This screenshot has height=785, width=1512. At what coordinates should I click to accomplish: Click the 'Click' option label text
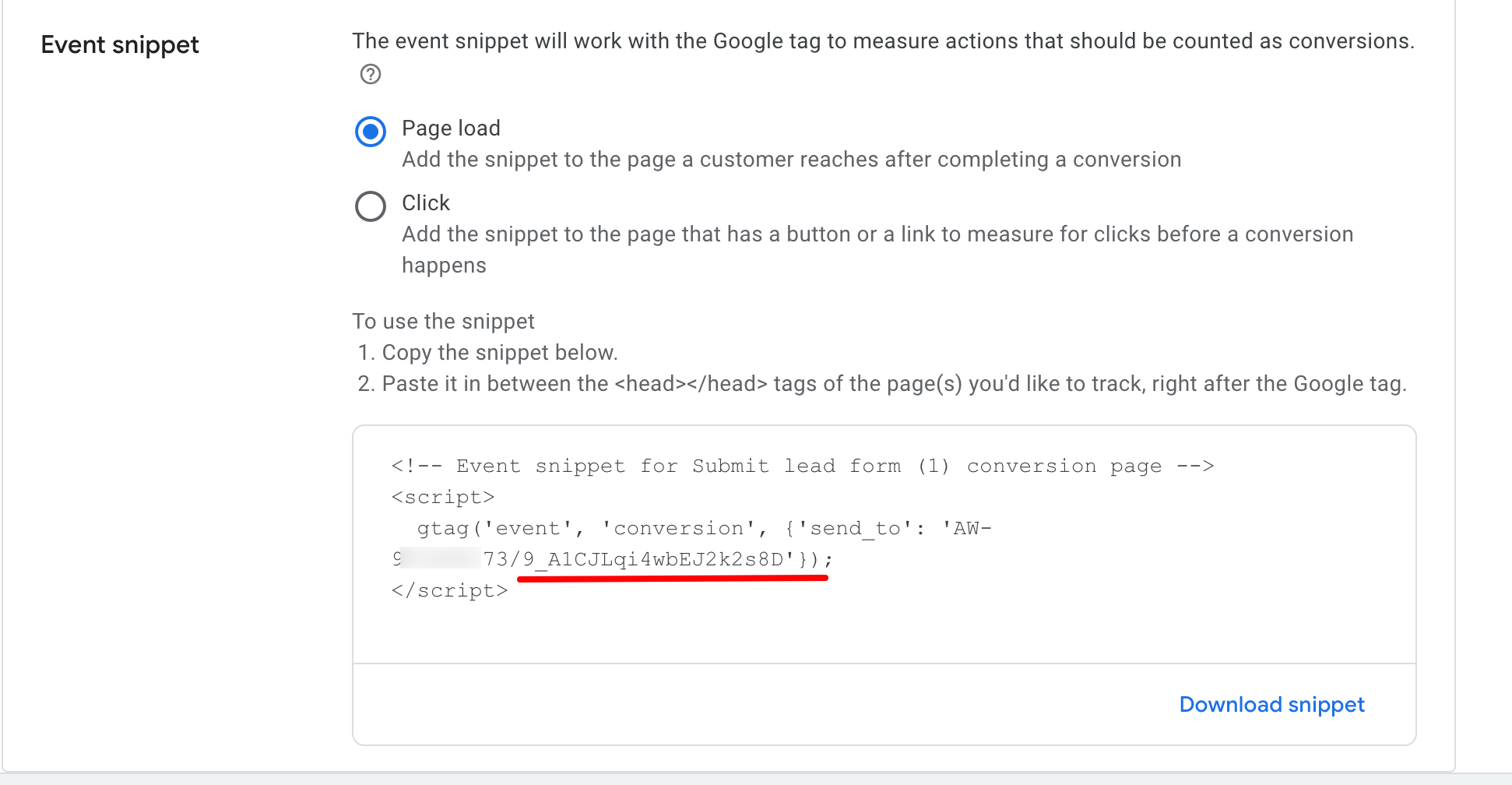click(426, 203)
